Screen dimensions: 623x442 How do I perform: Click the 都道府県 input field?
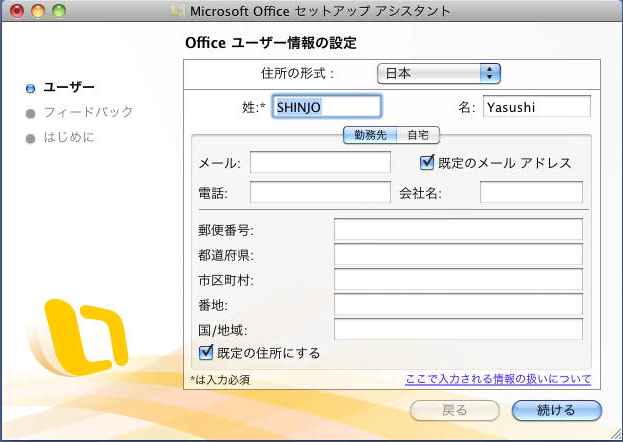(x=458, y=254)
